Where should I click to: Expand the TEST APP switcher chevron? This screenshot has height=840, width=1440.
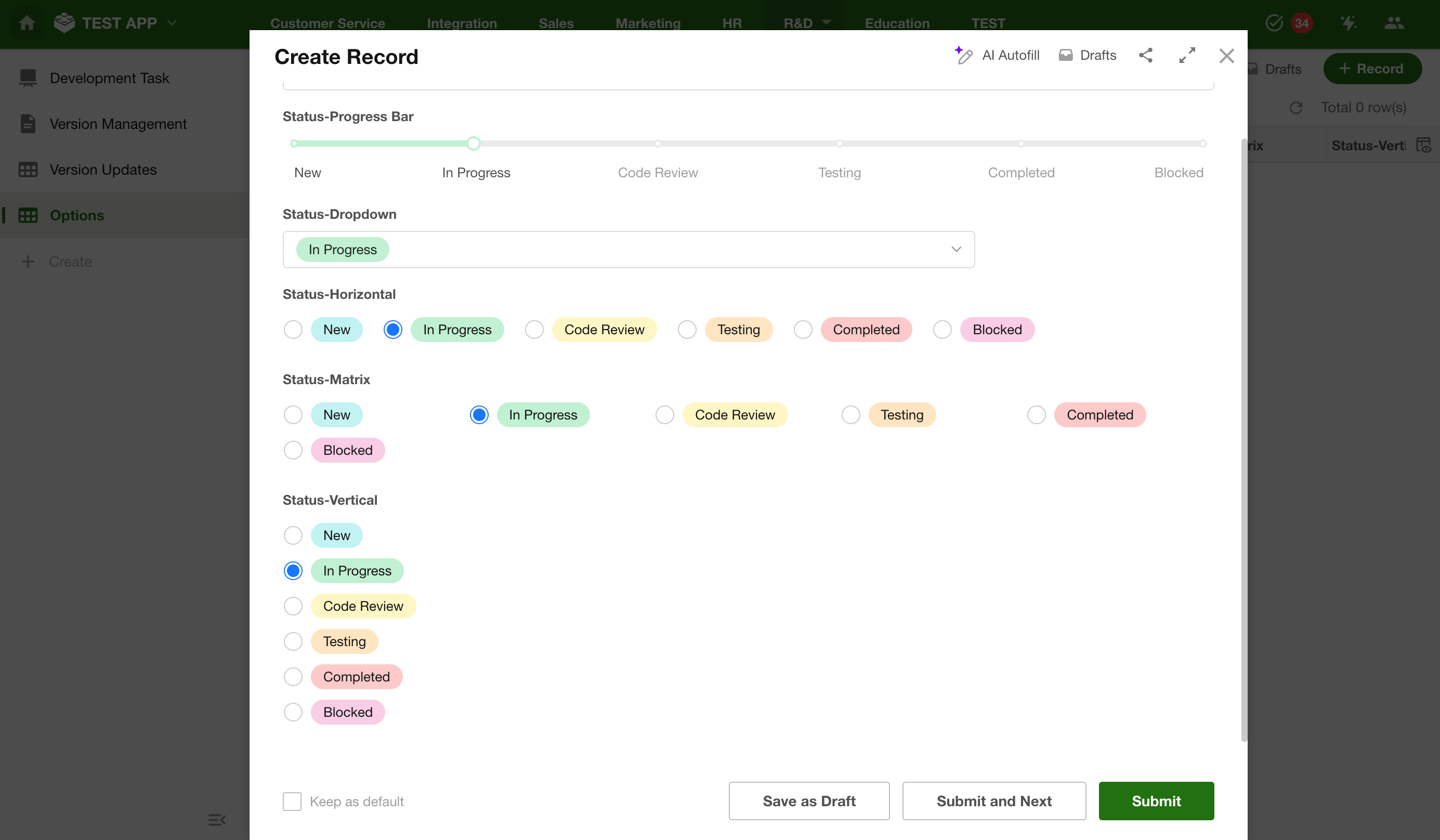tap(172, 23)
